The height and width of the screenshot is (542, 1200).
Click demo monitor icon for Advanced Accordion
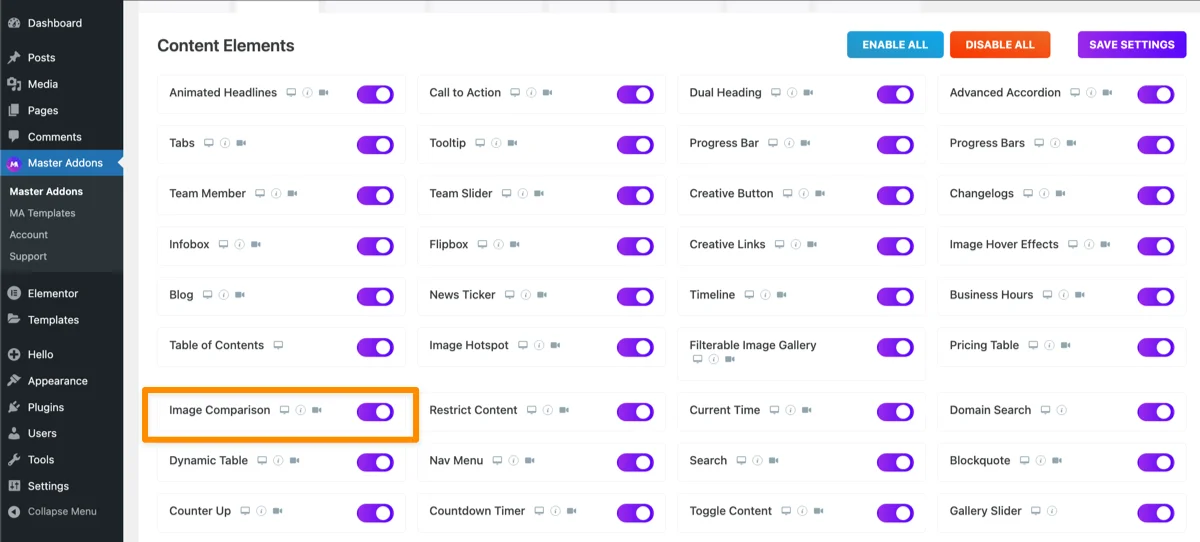(1075, 93)
